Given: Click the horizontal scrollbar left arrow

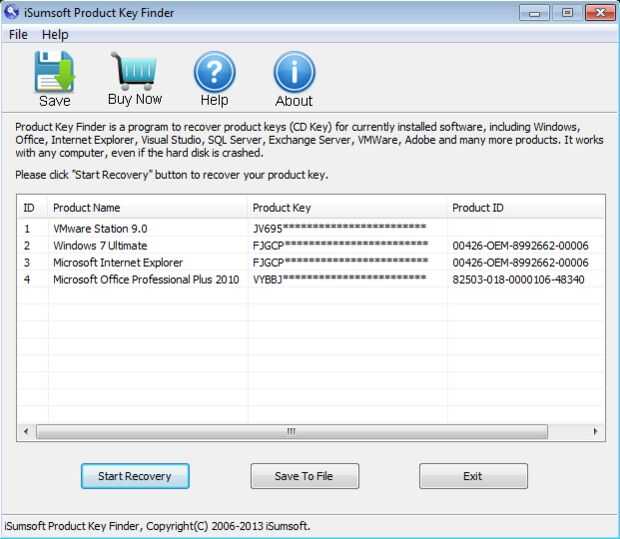Looking at the screenshot, I should [x=26, y=431].
